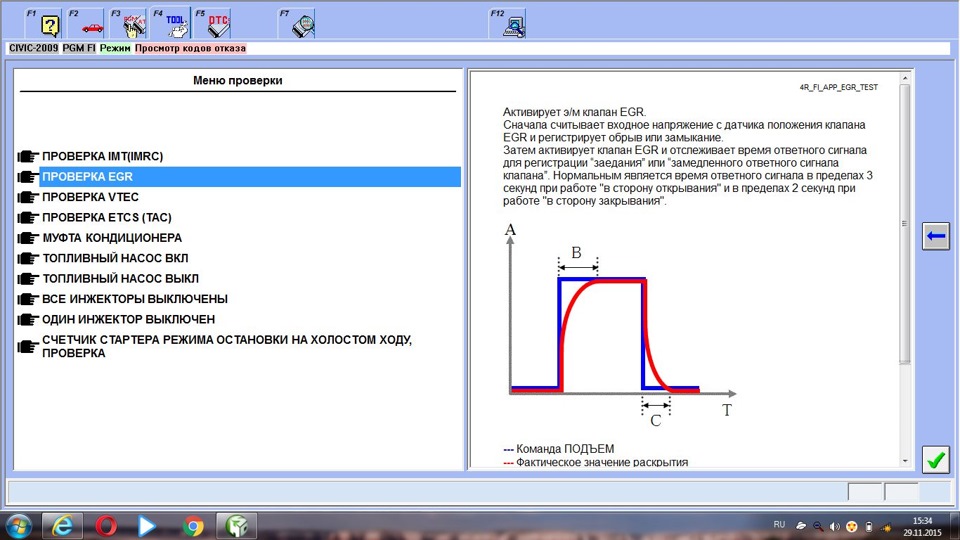The width and height of the screenshot is (960, 540).
Task: Click hand pointer icon beside ПРОВЕРКА IMT(IMRC)
Action: [x=28, y=157]
